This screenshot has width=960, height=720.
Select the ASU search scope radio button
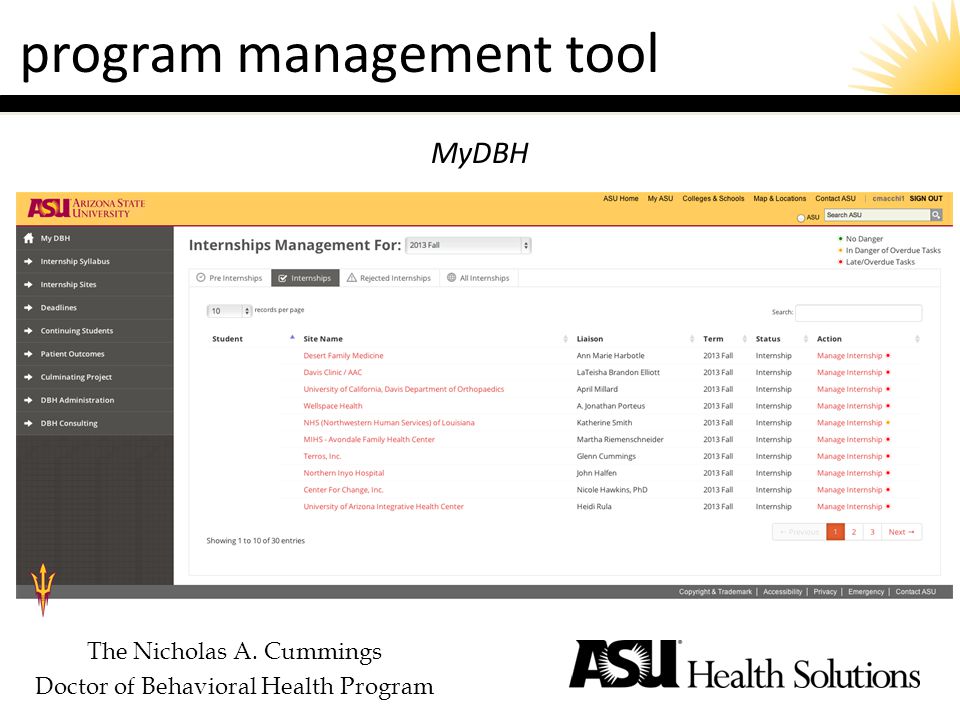(801, 218)
